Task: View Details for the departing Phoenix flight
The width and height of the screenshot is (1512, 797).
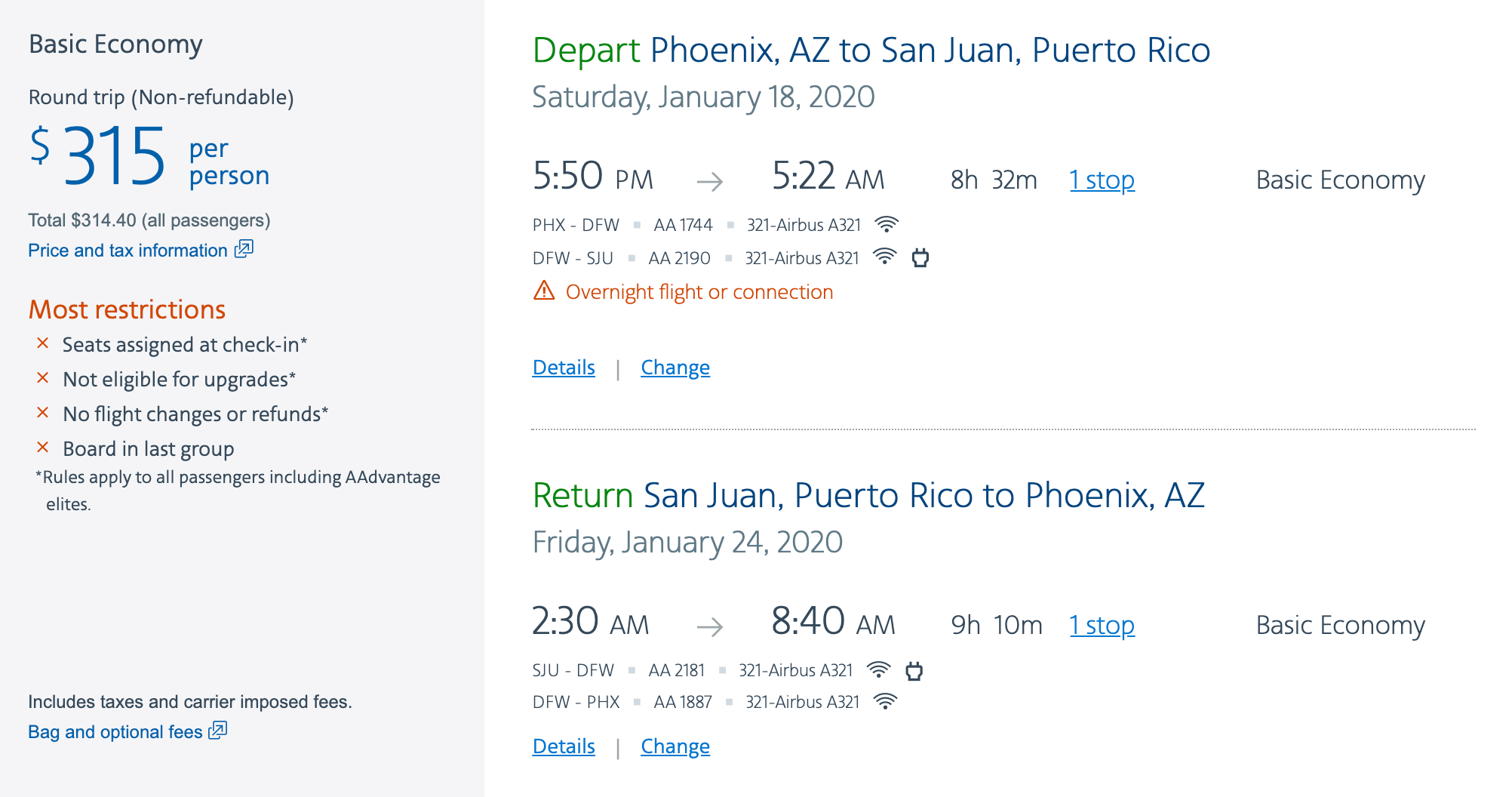Action: pos(564,368)
